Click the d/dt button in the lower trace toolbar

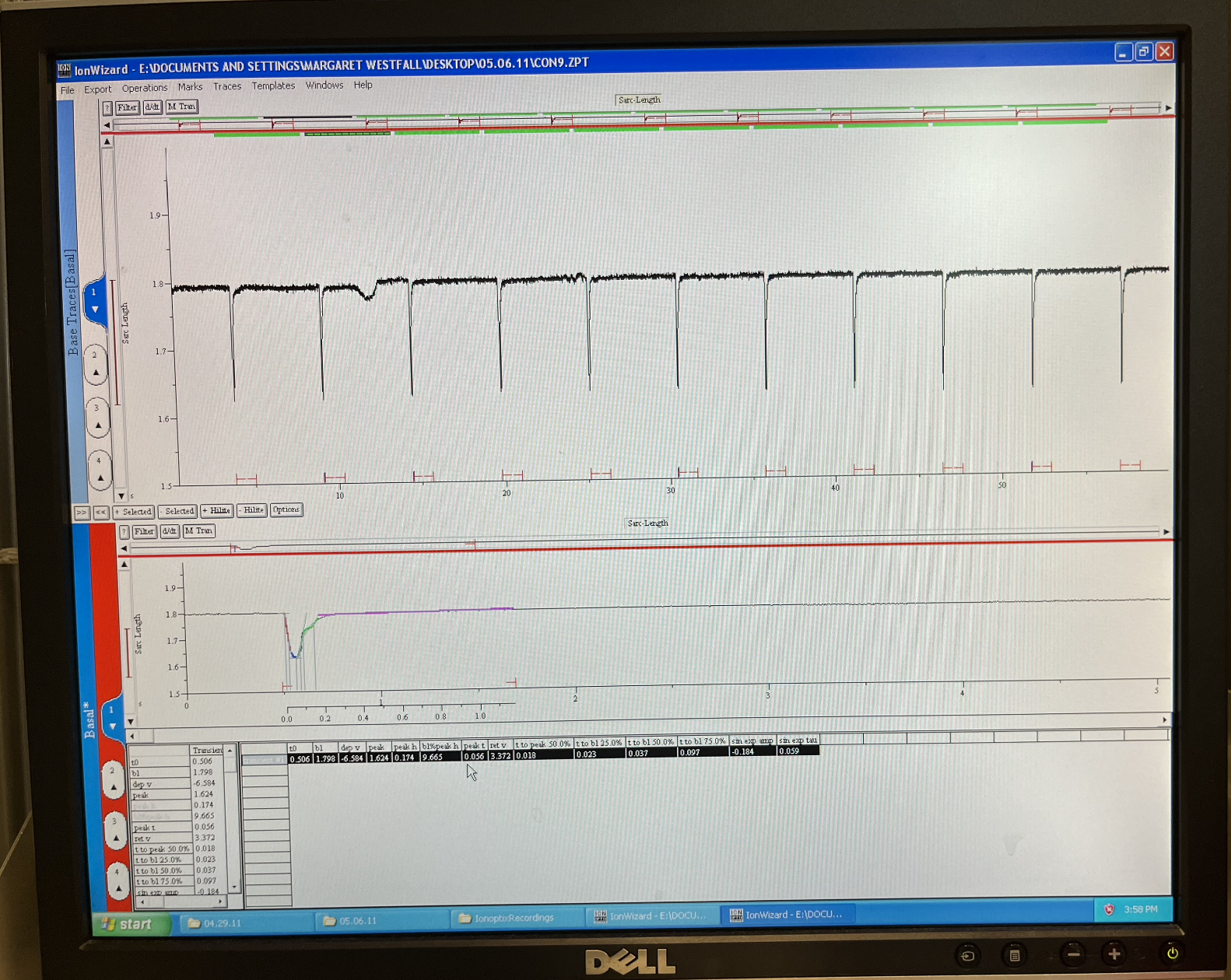[x=169, y=531]
